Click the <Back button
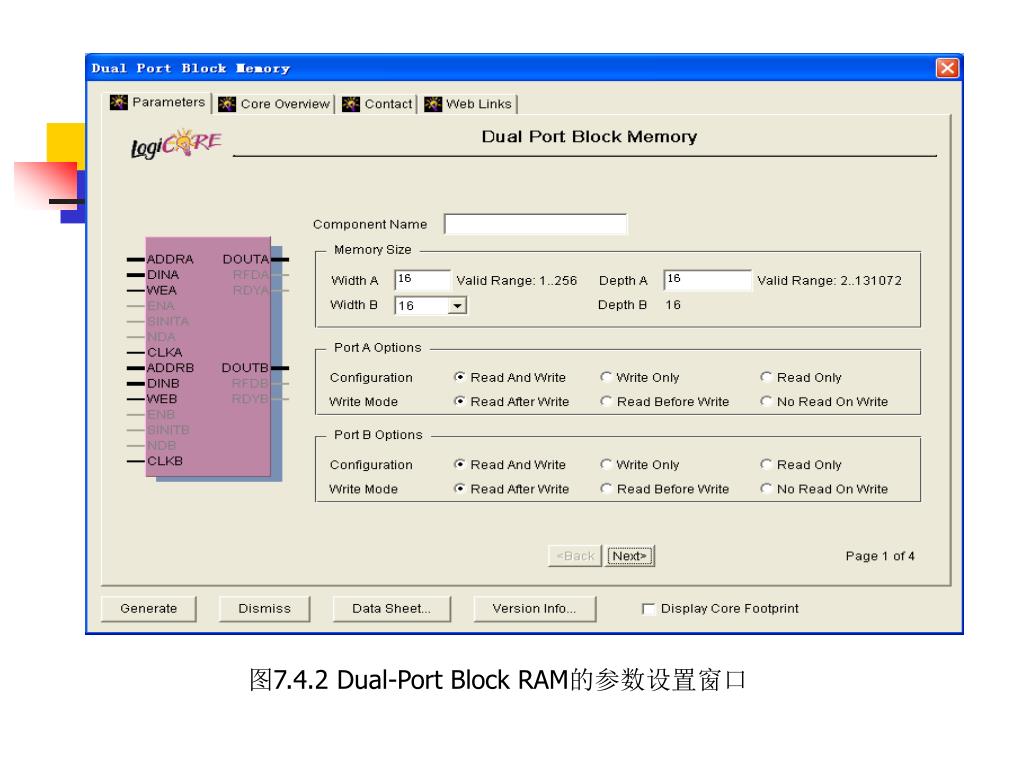This screenshot has height=768, width=1024. pyautogui.click(x=575, y=556)
